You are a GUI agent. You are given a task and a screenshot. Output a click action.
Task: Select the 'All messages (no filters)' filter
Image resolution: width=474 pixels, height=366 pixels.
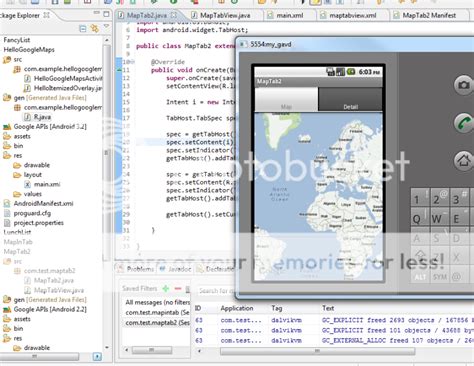tap(157, 302)
